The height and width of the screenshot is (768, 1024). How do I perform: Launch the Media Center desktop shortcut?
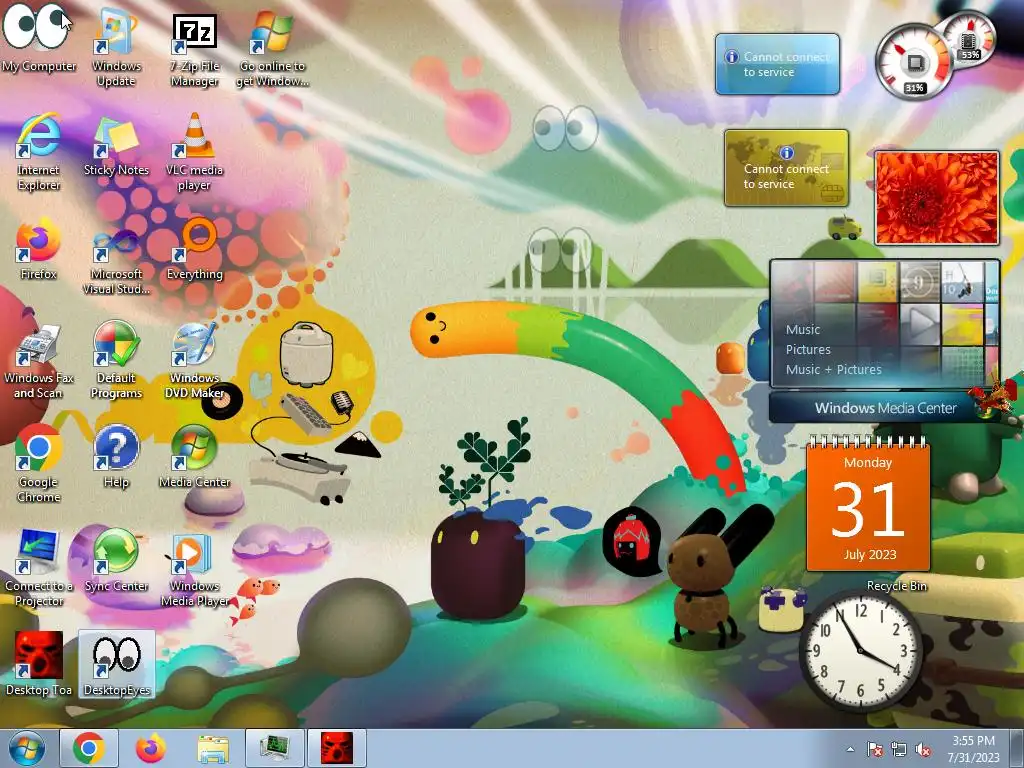(x=194, y=457)
